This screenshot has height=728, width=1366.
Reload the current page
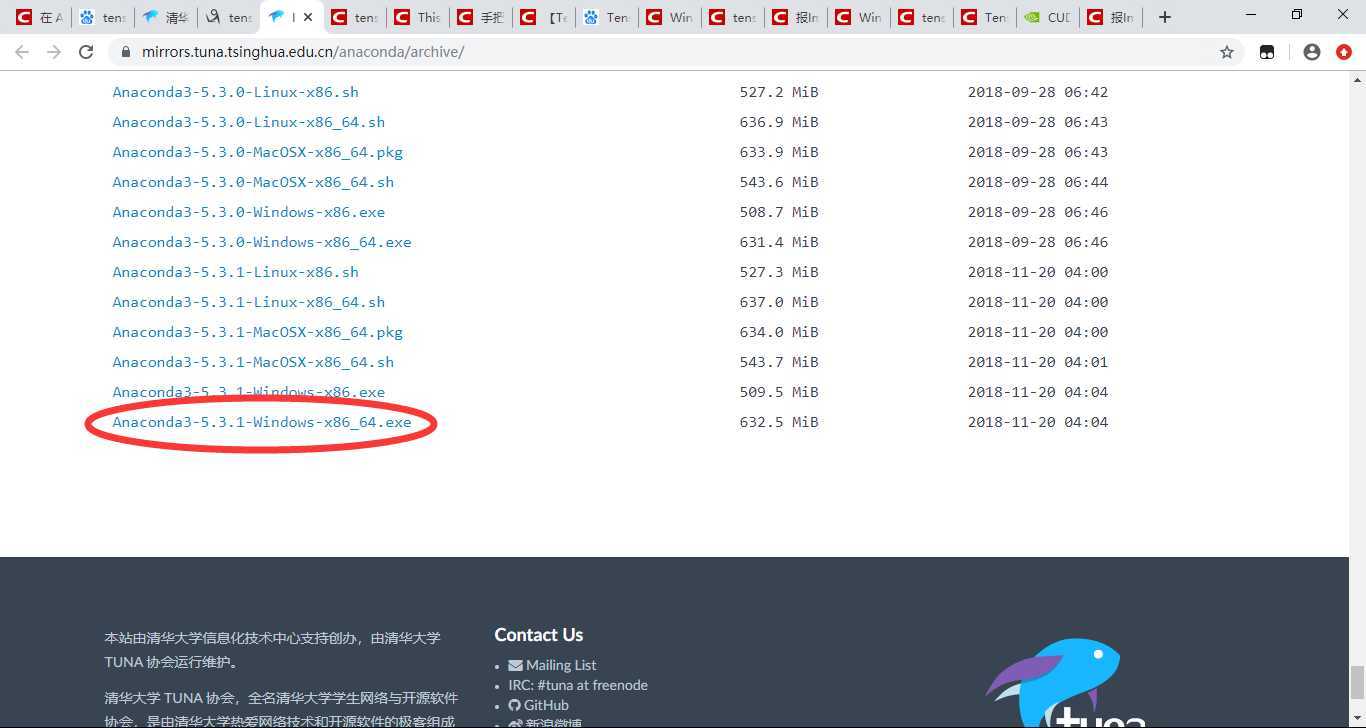click(x=86, y=52)
